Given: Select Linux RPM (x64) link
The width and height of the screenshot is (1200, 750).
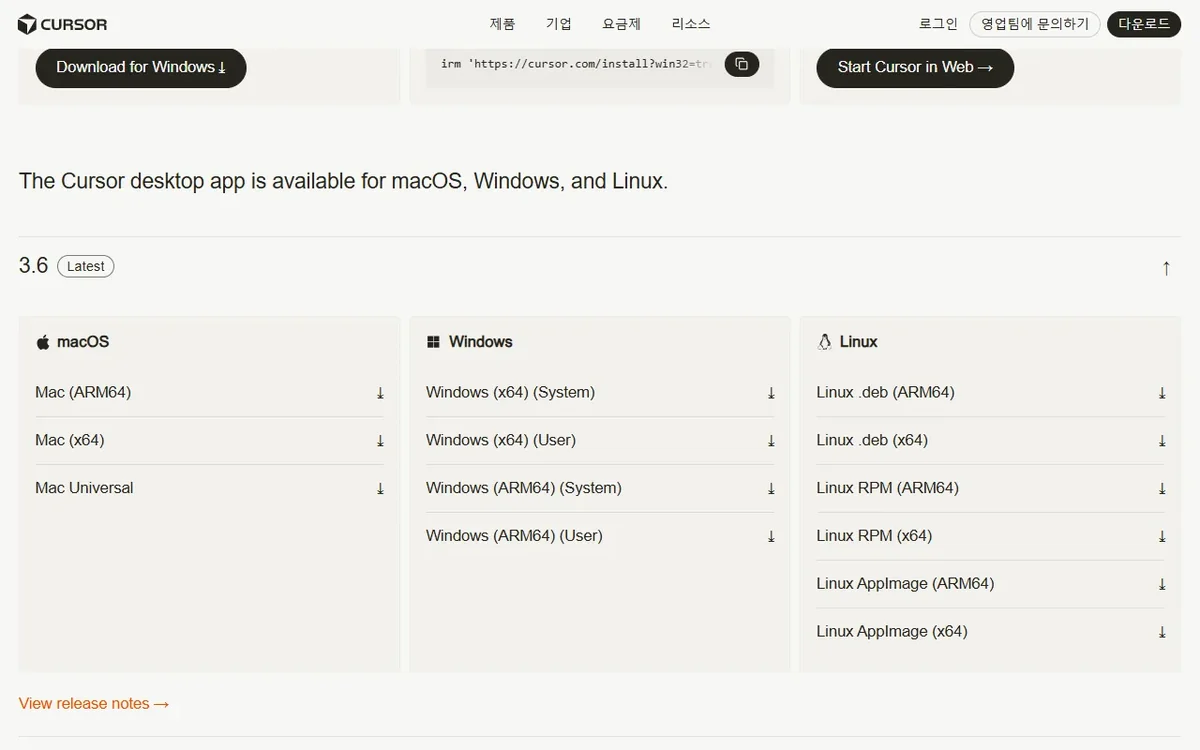Looking at the screenshot, I should point(991,537).
